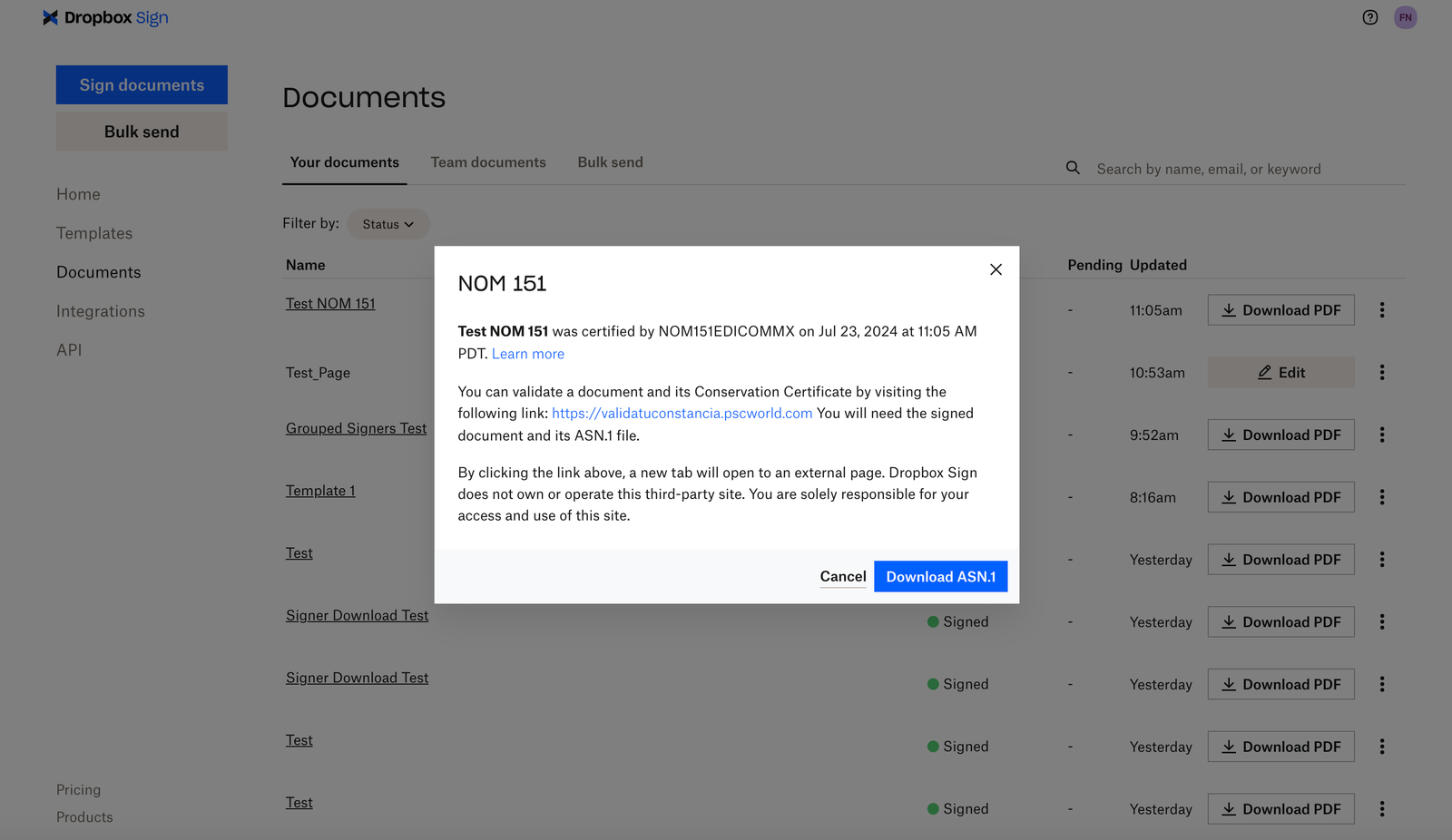The height and width of the screenshot is (840, 1452).
Task: Click the blue Sign documents button
Action: 142,84
